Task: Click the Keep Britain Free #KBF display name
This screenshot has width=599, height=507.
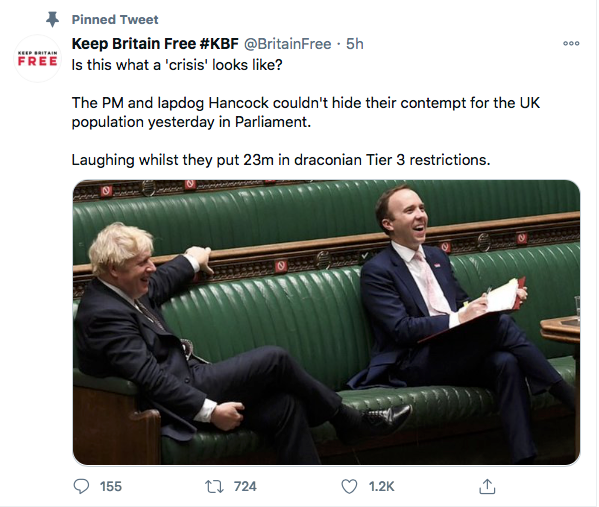Action: click(x=155, y=44)
